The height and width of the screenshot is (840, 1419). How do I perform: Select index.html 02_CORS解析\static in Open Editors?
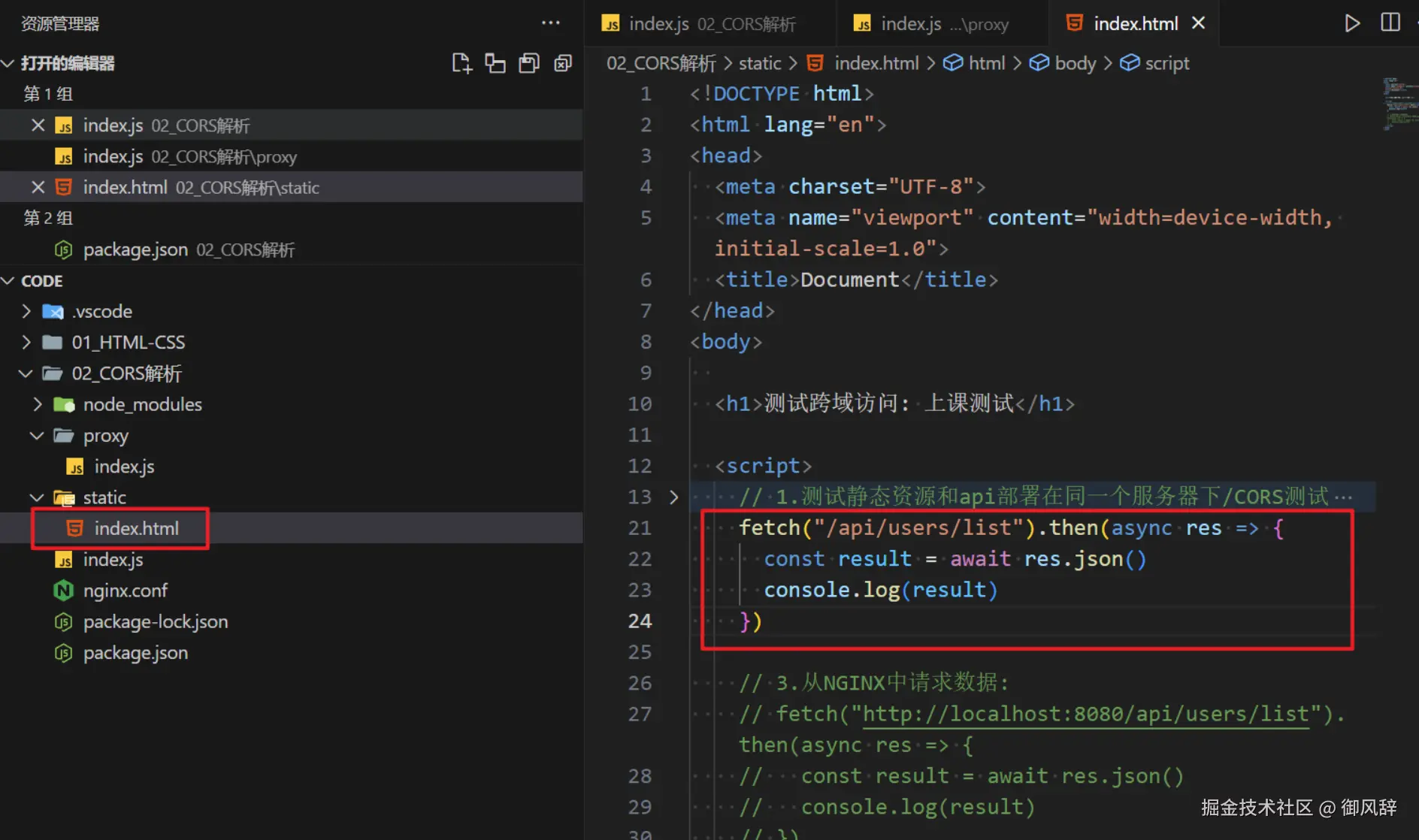pyautogui.click(x=292, y=187)
